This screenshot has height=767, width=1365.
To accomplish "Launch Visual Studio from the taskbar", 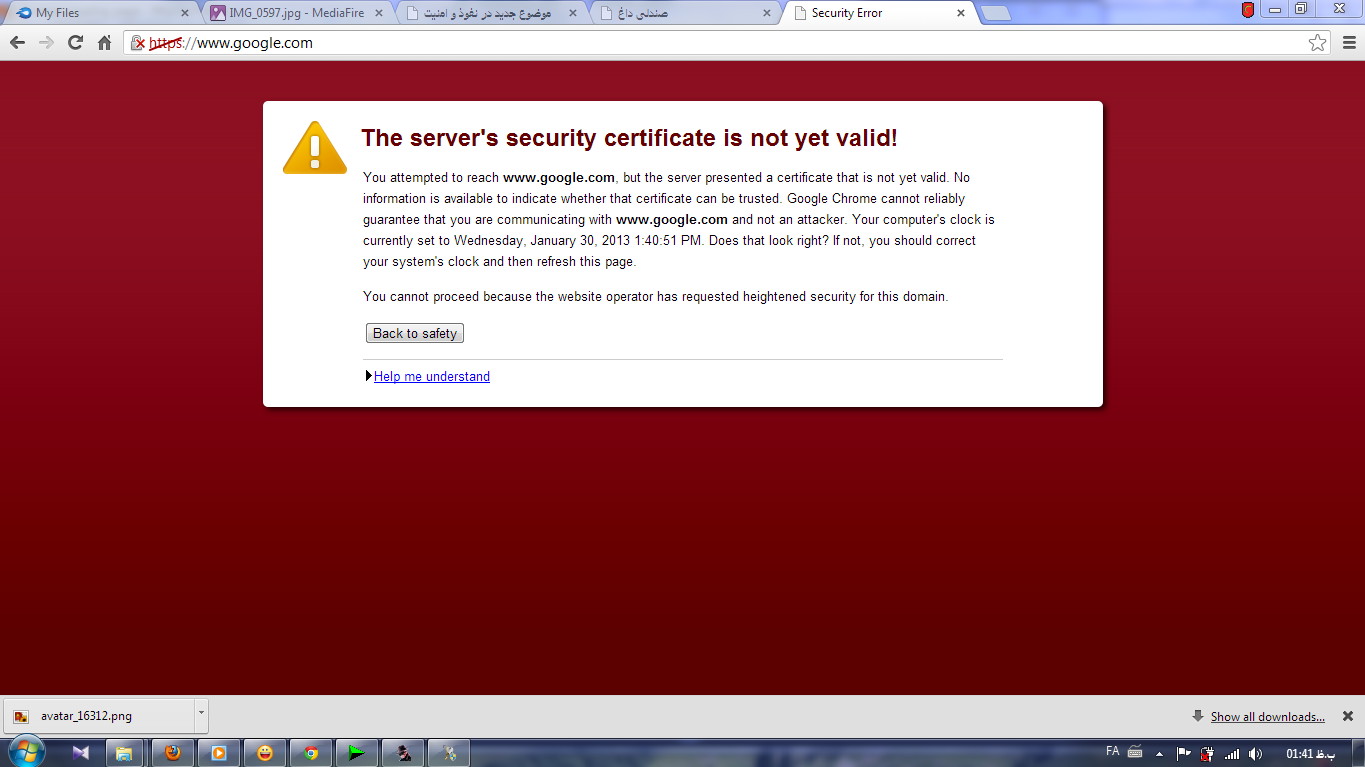I will (x=81, y=753).
